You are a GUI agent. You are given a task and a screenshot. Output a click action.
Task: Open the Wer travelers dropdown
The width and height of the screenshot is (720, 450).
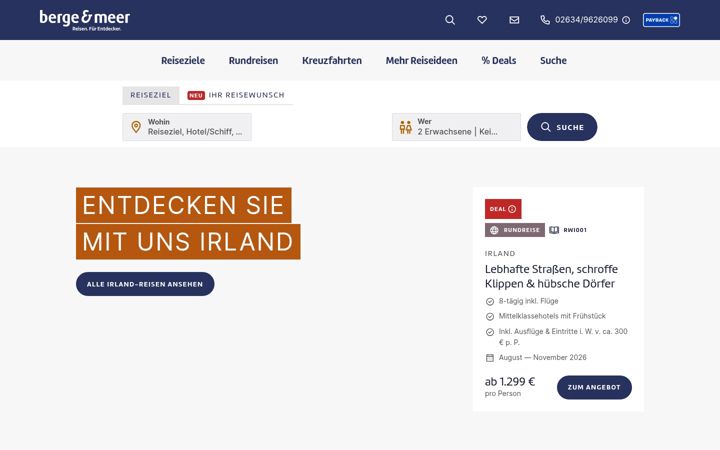pos(456,127)
